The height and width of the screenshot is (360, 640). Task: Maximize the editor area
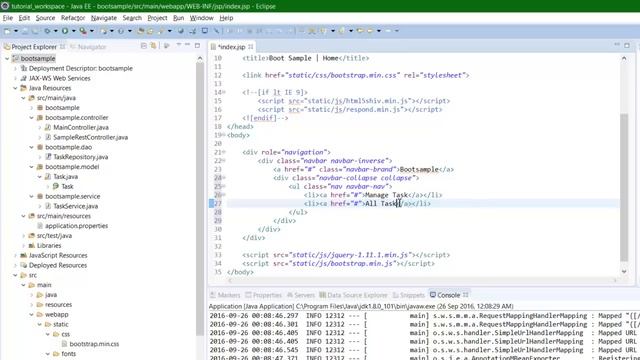(x=627, y=46)
